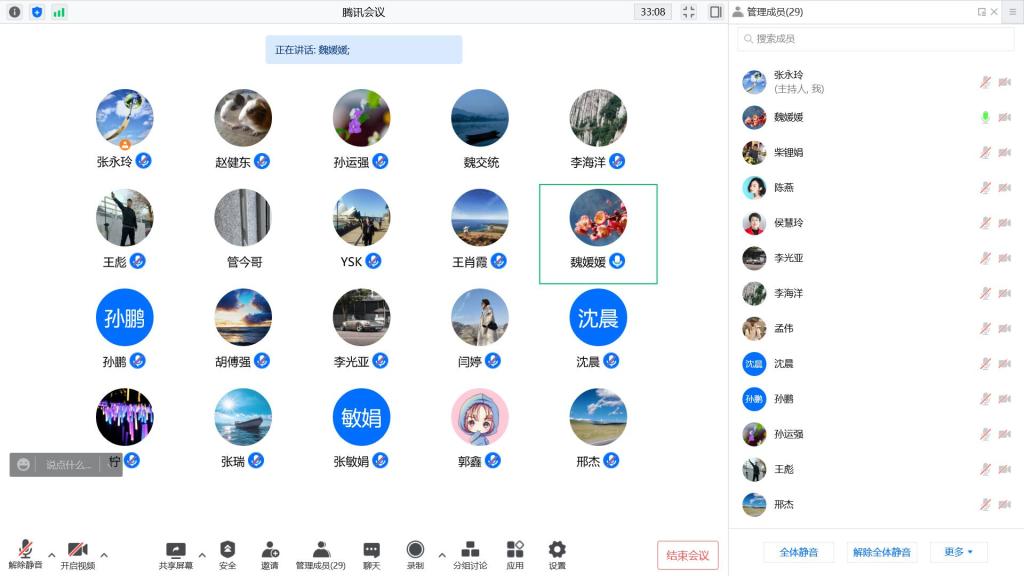
Task: Click the meeting info icon in title bar
Action: click(14, 12)
